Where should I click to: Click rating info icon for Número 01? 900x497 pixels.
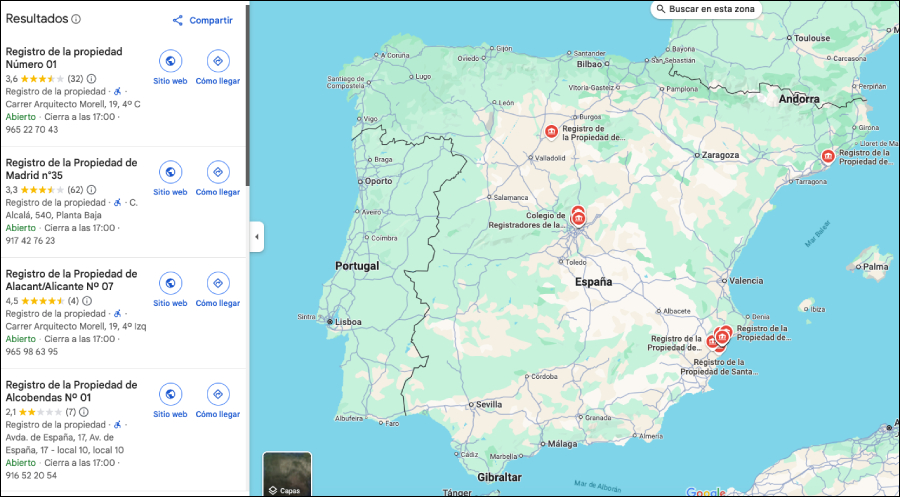point(91,79)
